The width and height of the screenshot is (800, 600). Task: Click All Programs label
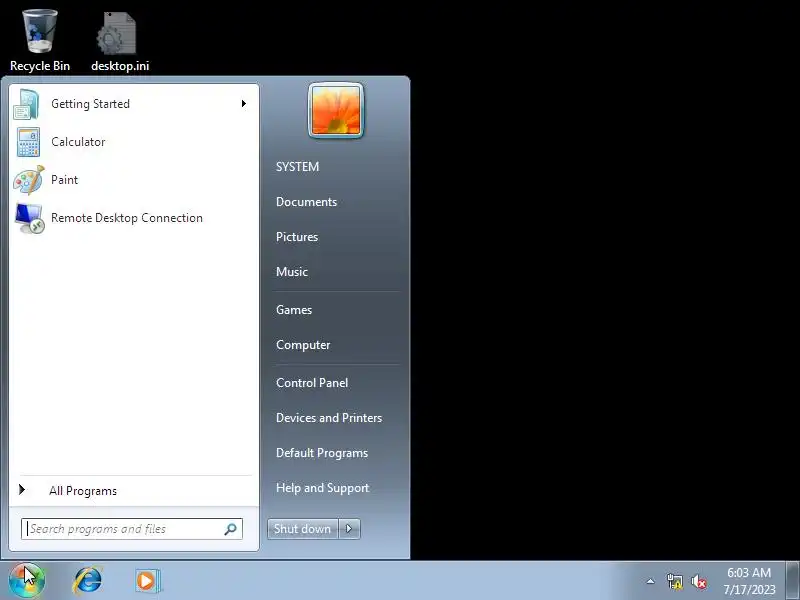[83, 491]
